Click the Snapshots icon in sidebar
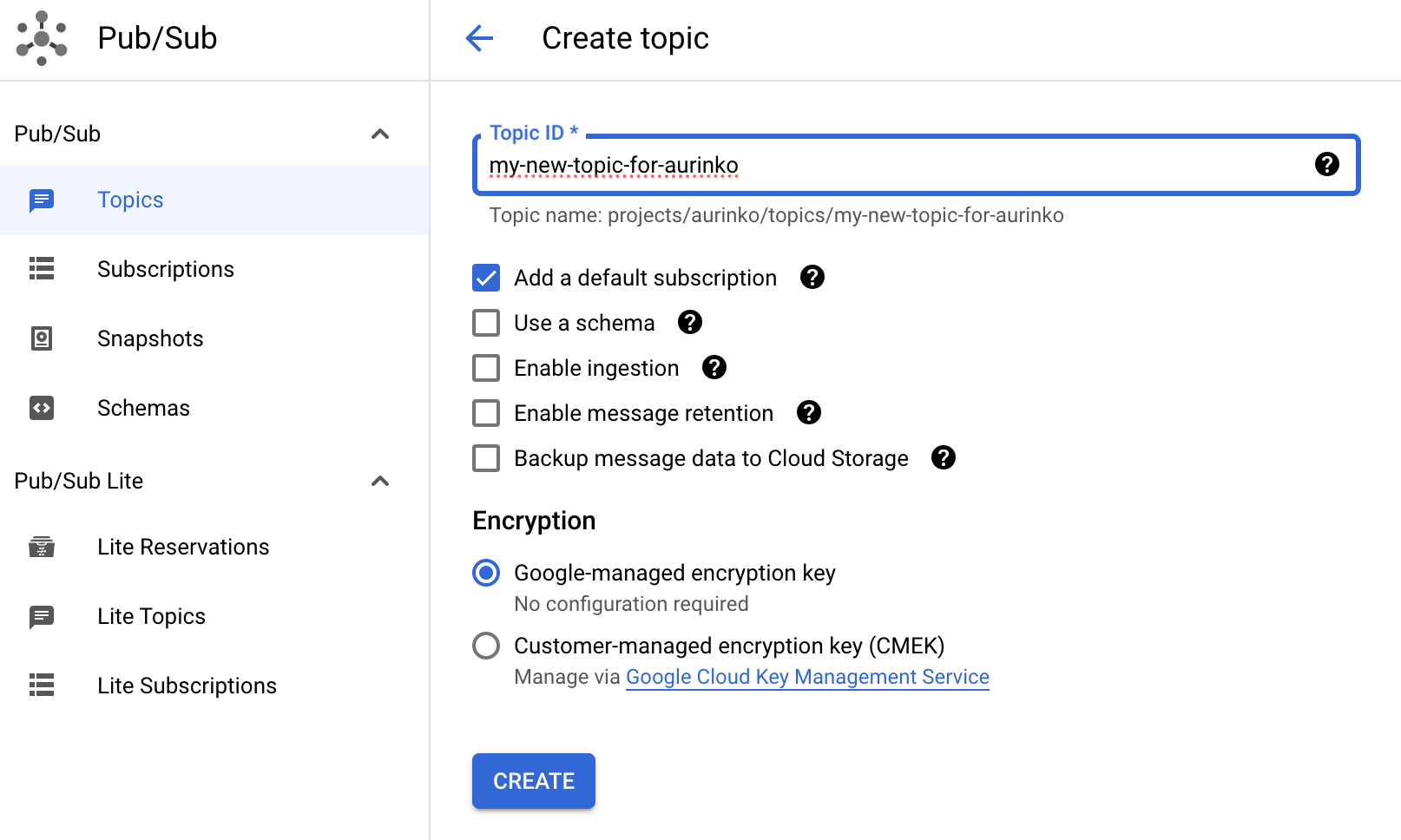The width and height of the screenshot is (1401, 840). [42, 338]
